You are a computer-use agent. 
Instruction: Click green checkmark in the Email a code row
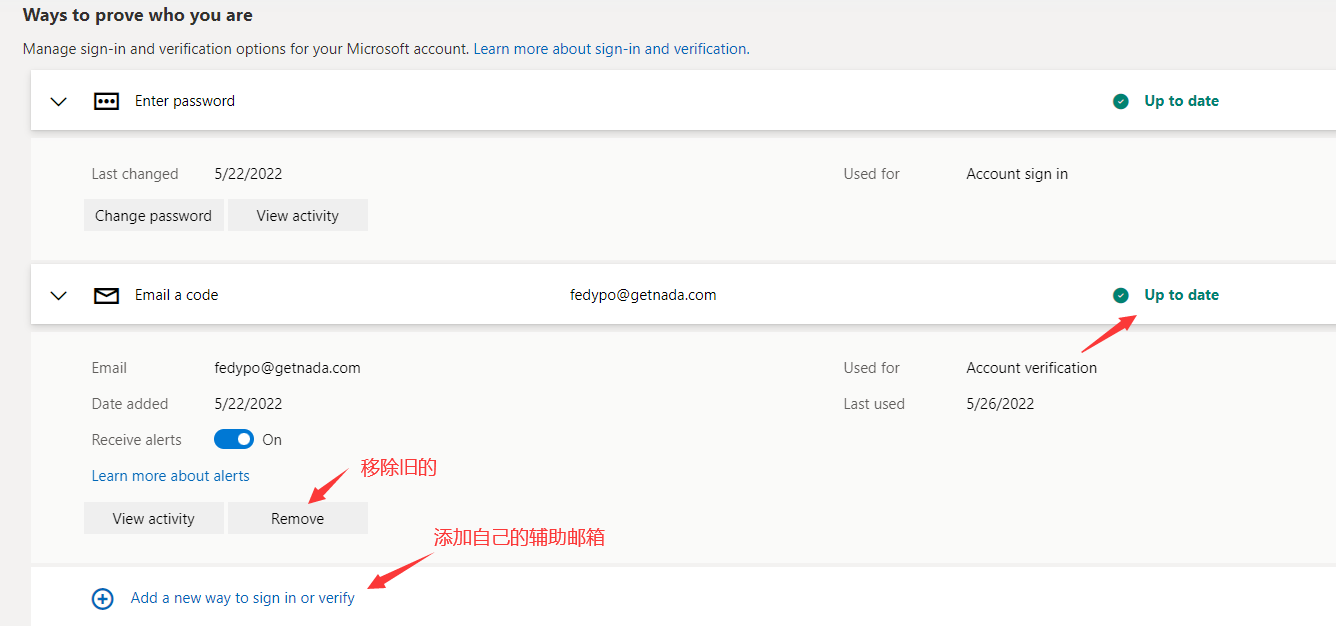pyautogui.click(x=1121, y=295)
